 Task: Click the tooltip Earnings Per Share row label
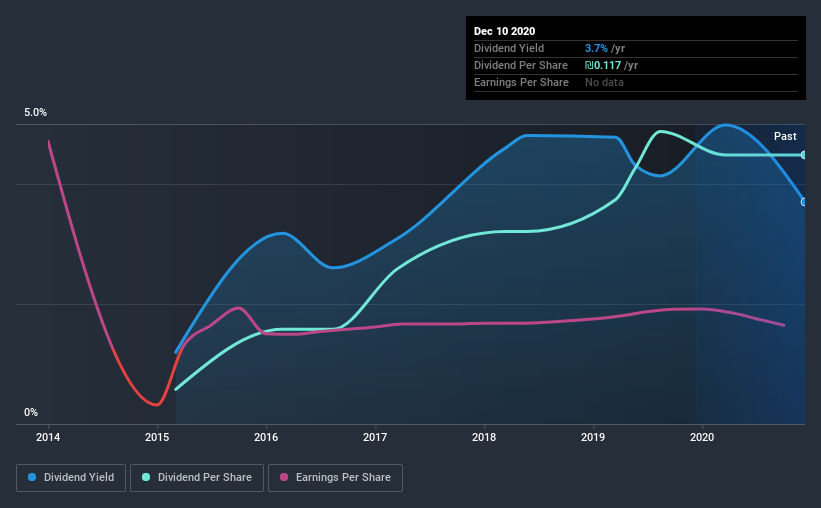(x=521, y=82)
